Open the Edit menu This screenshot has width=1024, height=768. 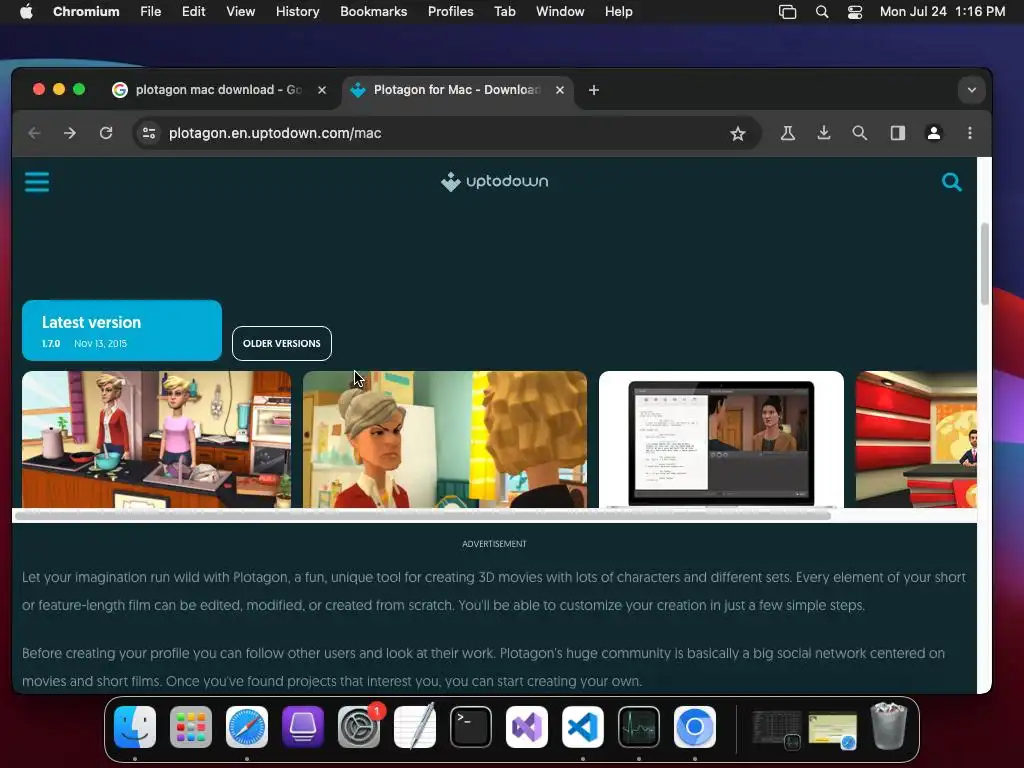pos(193,12)
